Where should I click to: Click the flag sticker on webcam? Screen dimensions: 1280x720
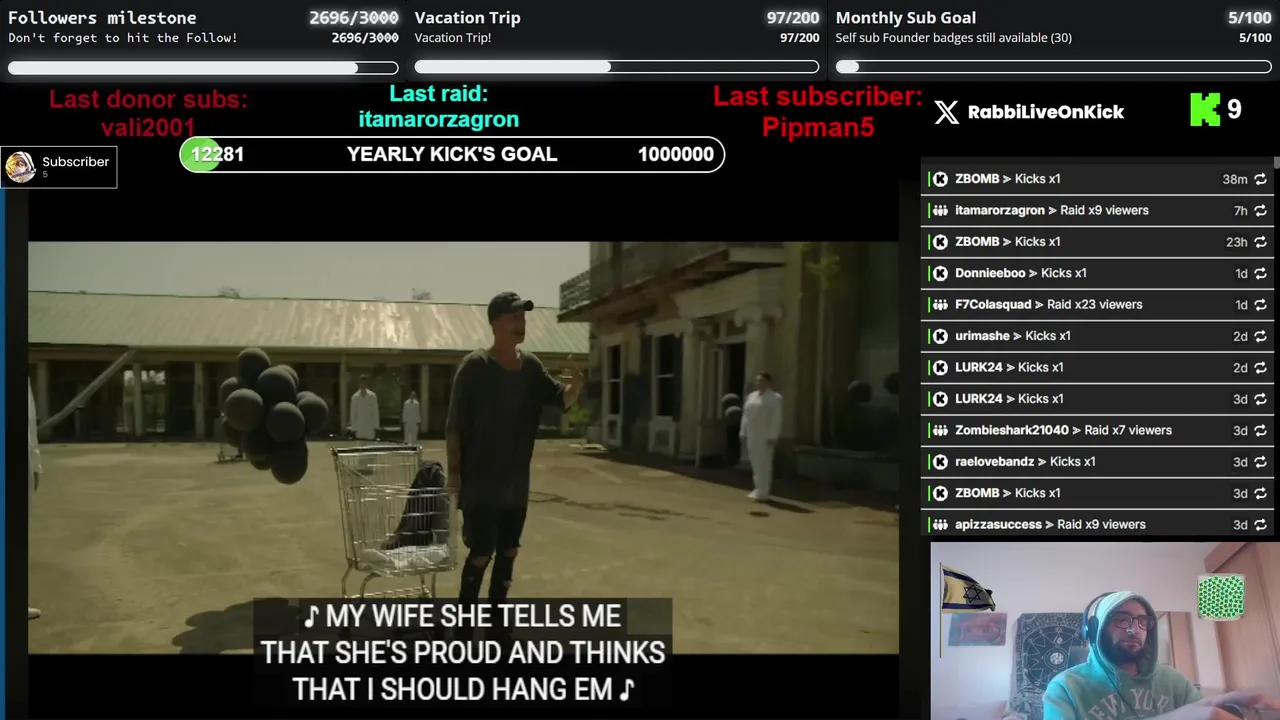coord(967,587)
